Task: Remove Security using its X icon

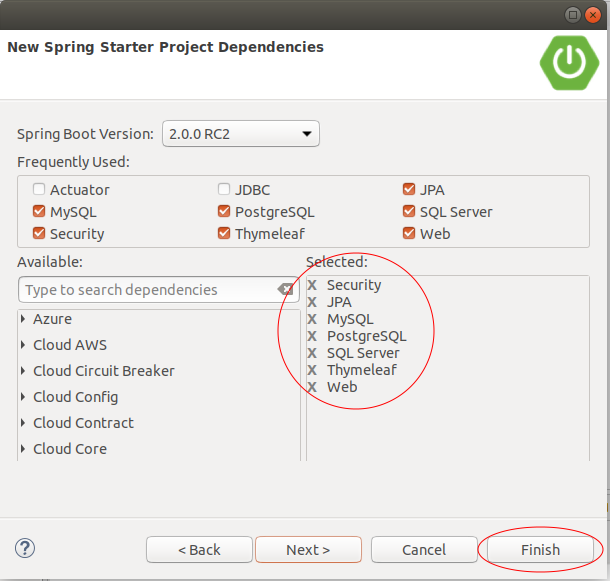Action: 312,285
